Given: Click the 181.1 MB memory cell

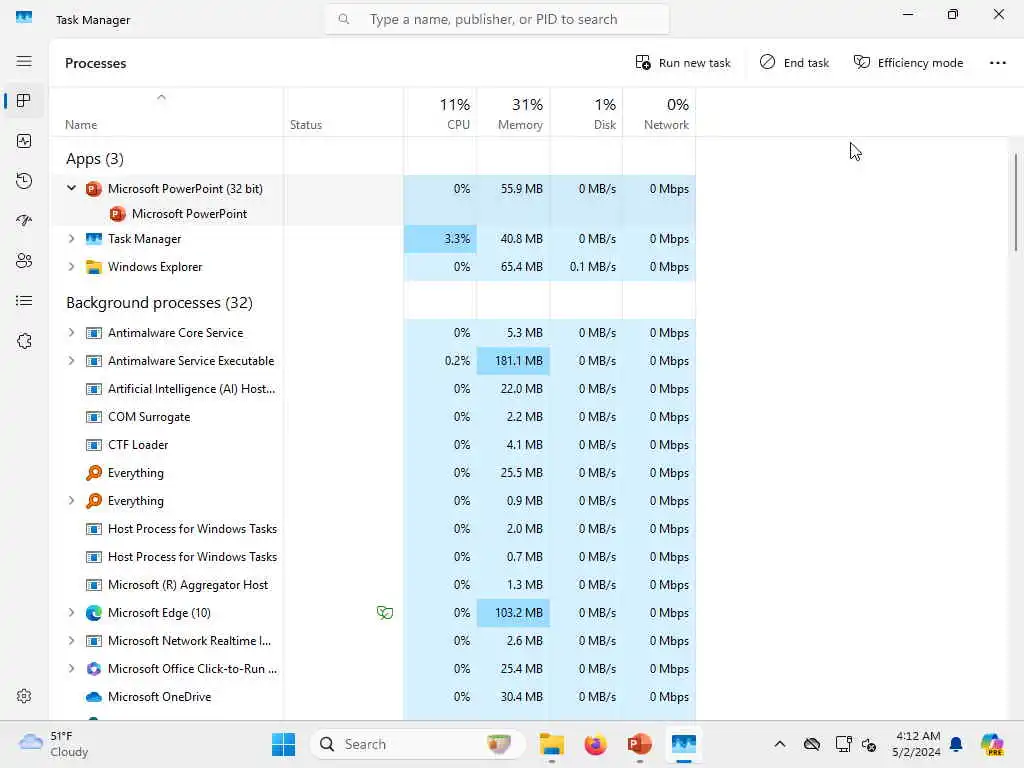Looking at the screenshot, I should [x=513, y=360].
